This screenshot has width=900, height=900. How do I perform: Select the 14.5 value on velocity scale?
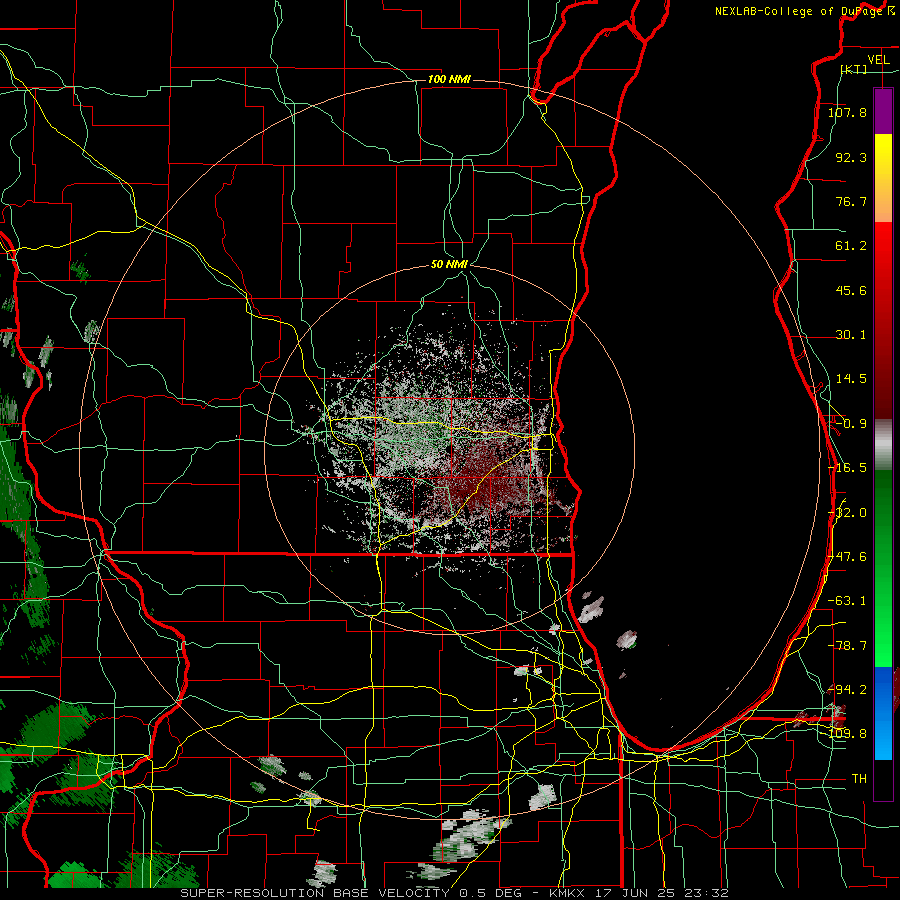click(x=851, y=379)
